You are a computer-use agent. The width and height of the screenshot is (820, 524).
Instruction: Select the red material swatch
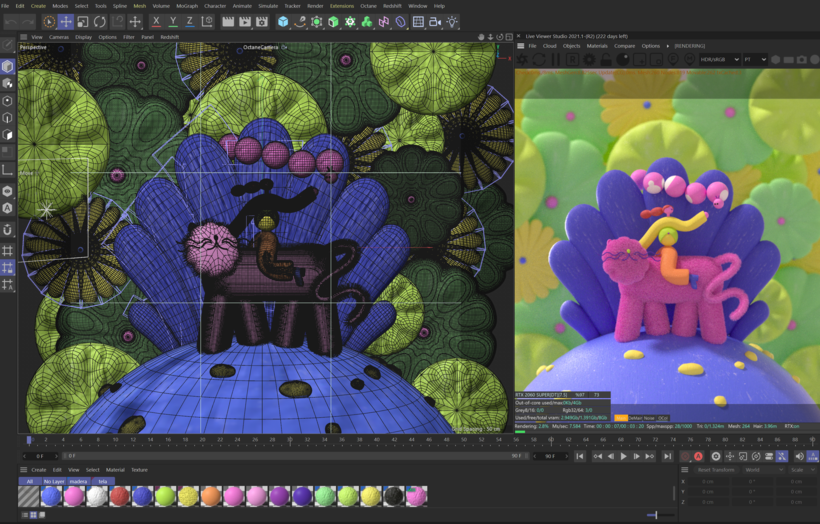click(119, 496)
